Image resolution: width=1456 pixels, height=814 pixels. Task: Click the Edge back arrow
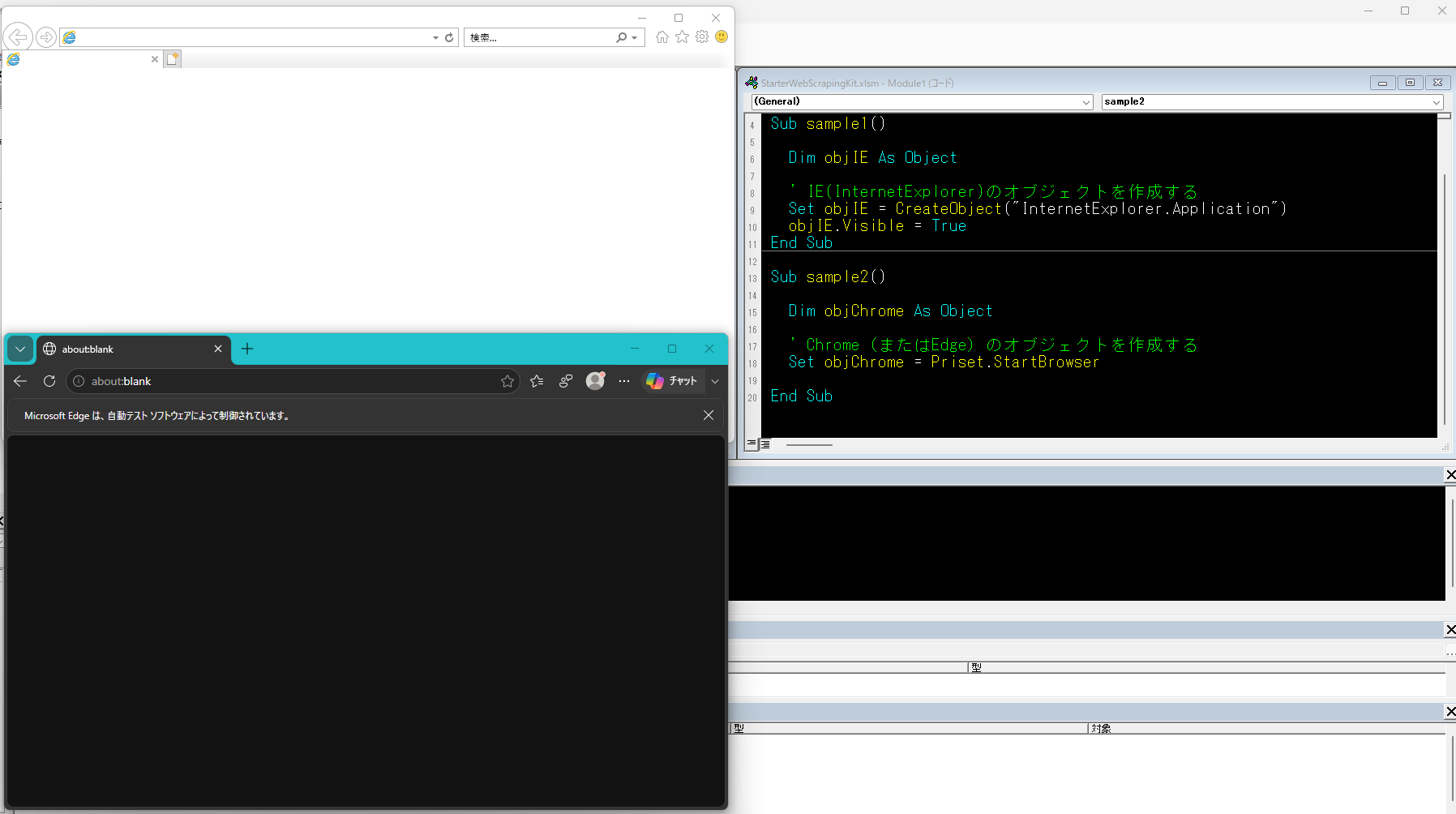(20, 381)
